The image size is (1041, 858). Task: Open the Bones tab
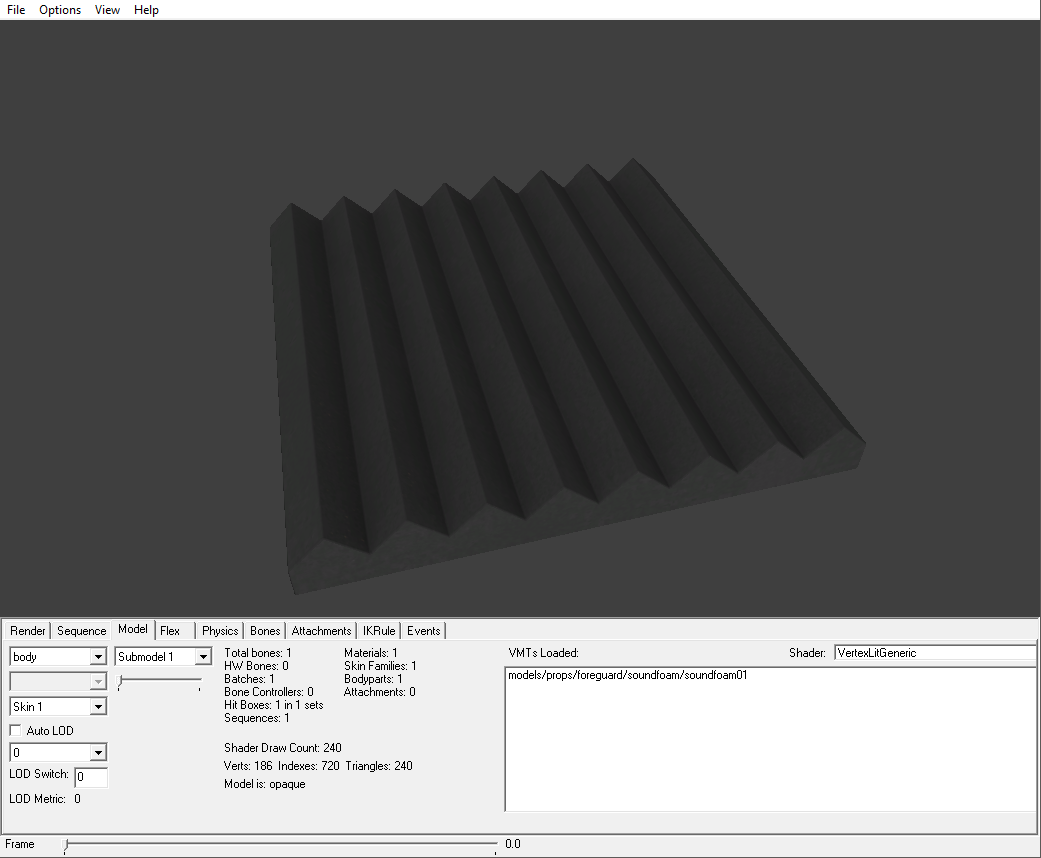click(265, 631)
